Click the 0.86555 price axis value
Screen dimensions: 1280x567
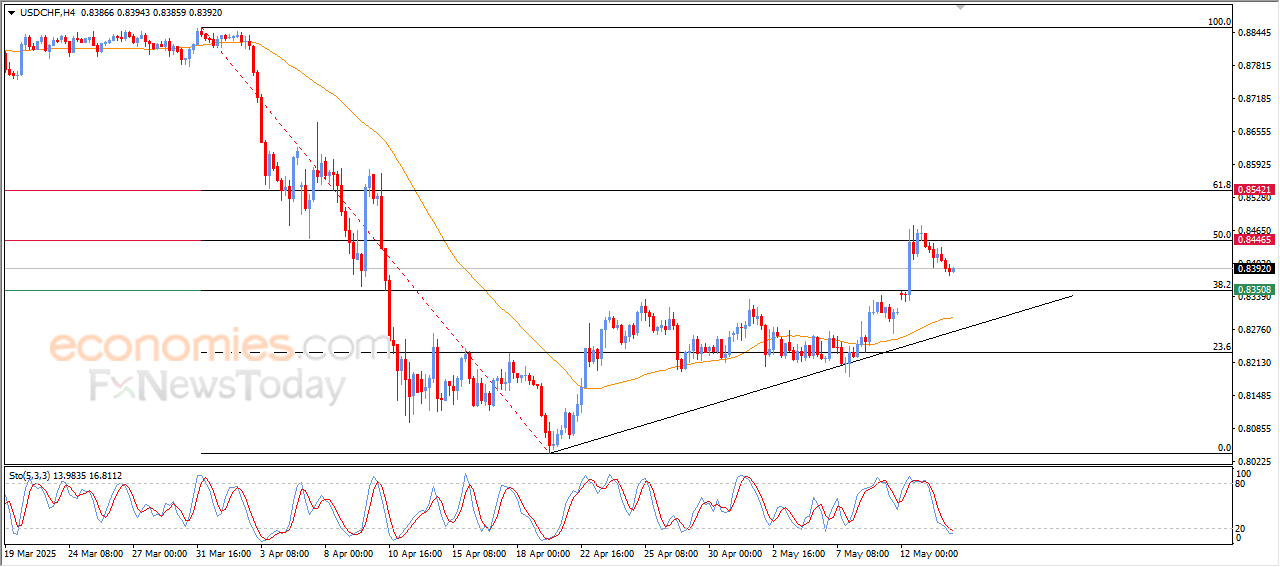click(1256, 132)
